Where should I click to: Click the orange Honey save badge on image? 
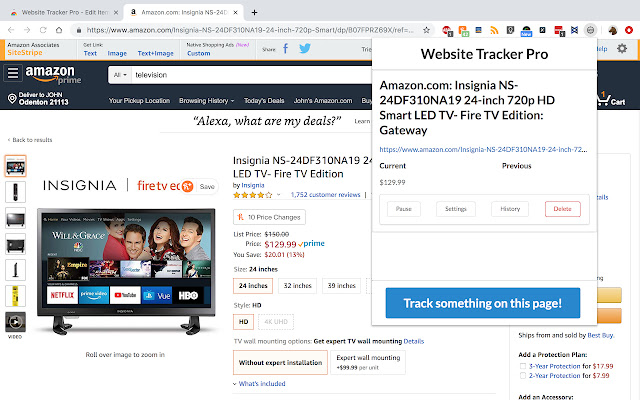[x=187, y=187]
